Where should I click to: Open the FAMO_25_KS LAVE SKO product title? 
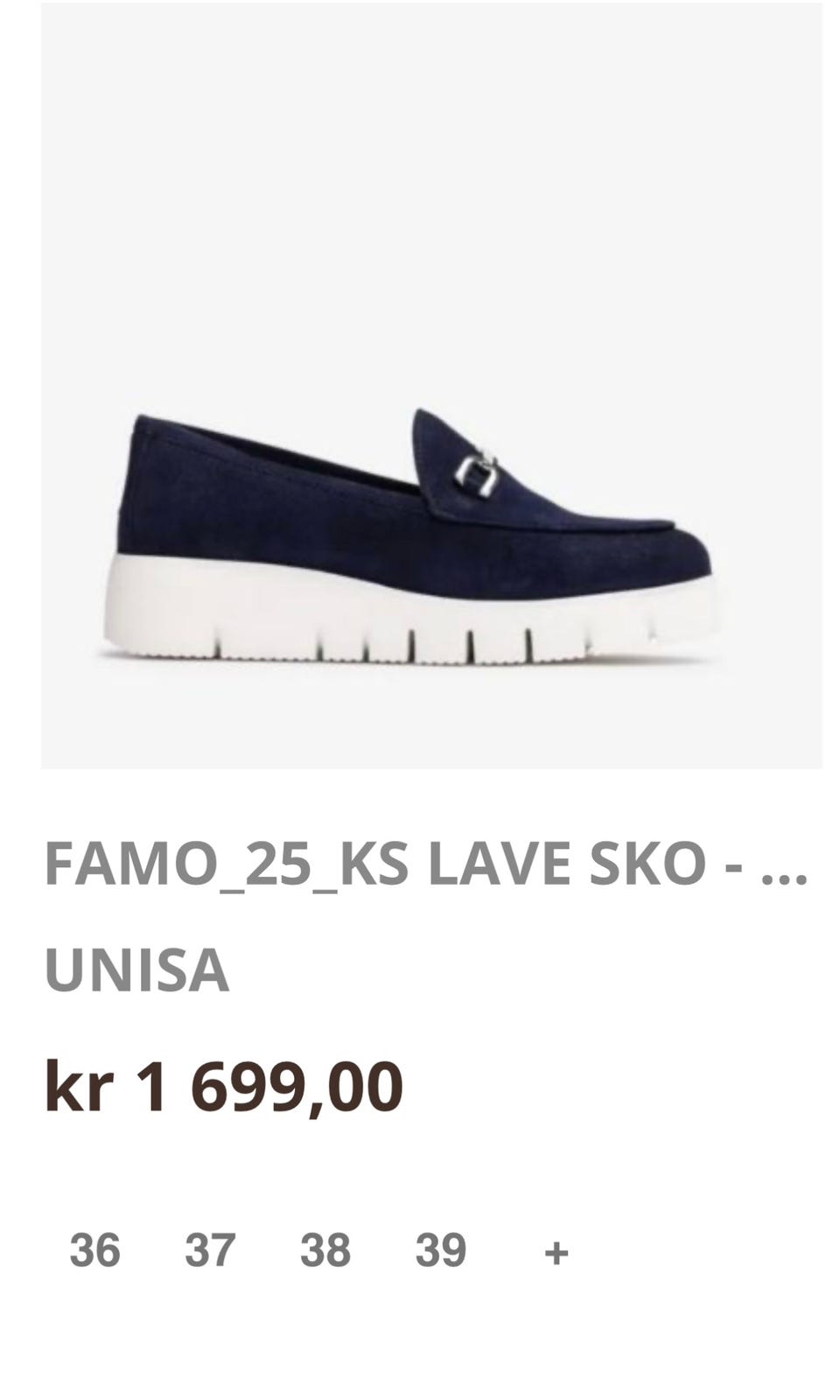(425, 864)
